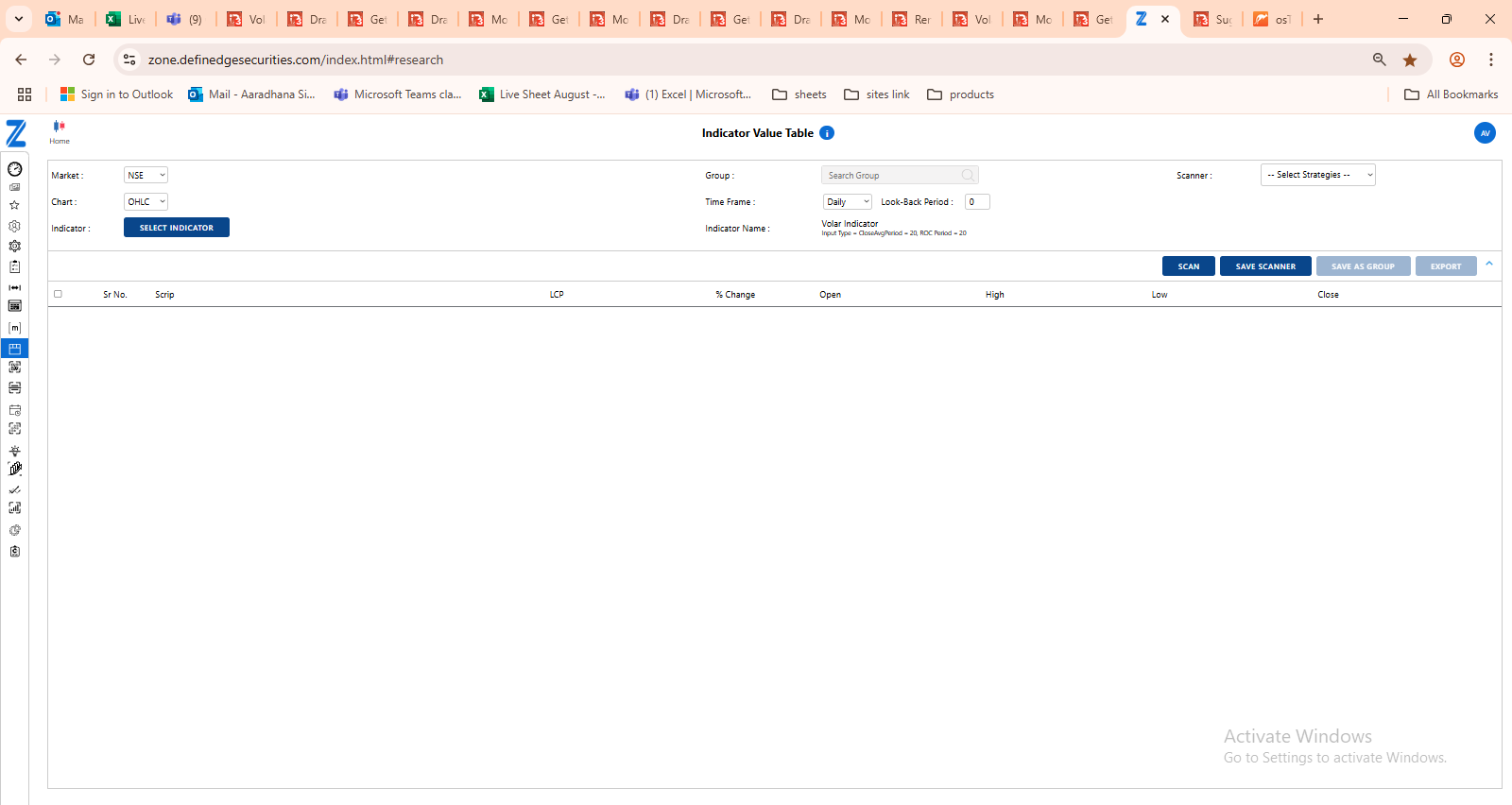Open the Mail - Aaradhana bookmark
The height and width of the screenshot is (805, 1512).
coord(251,94)
